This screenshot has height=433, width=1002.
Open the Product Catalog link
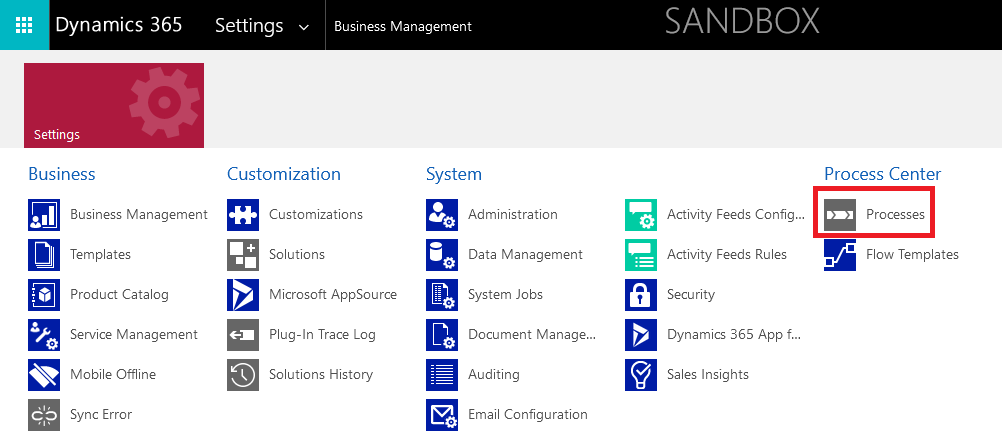pos(119,294)
